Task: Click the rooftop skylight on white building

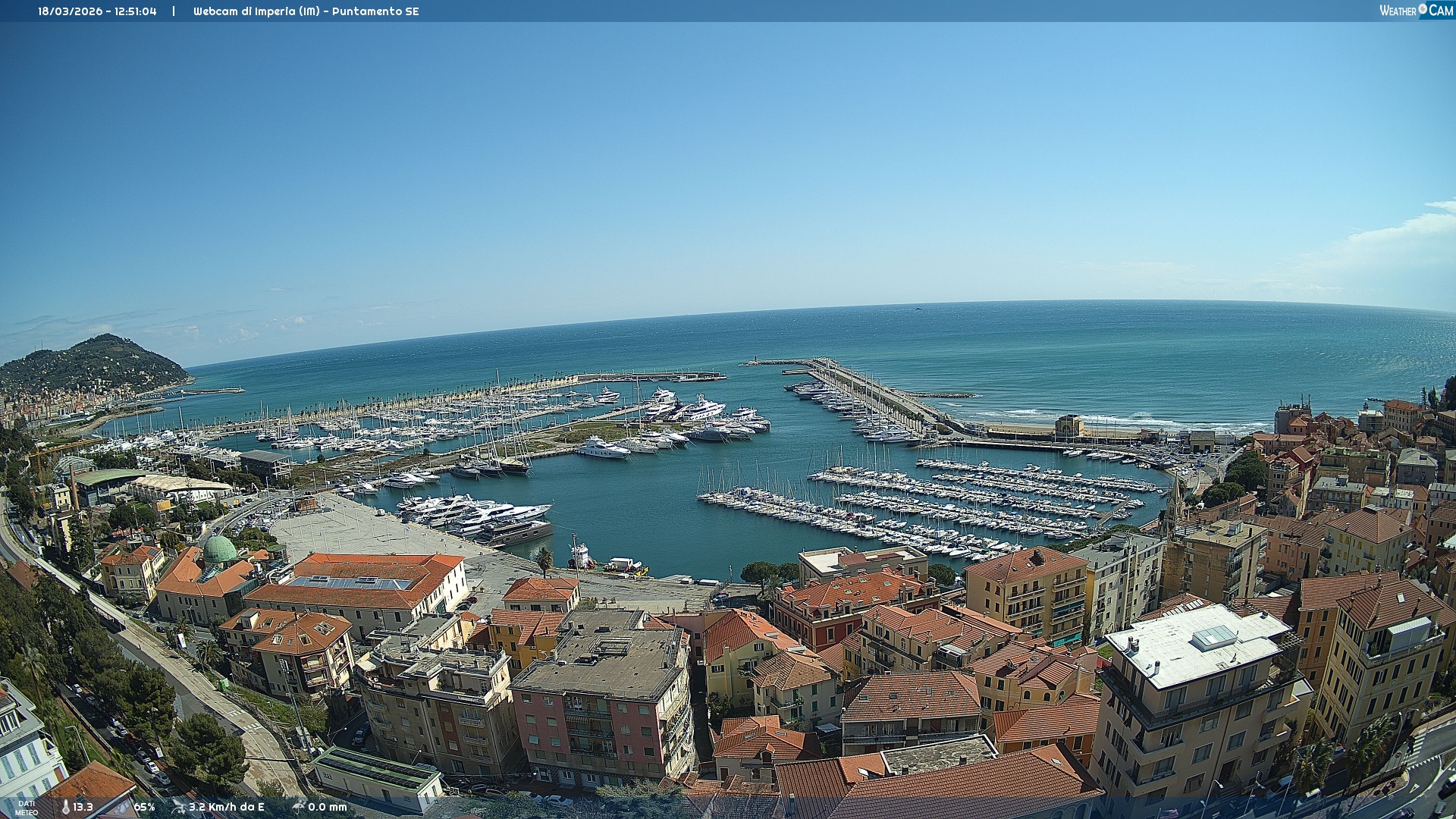Action: pos(1214,636)
